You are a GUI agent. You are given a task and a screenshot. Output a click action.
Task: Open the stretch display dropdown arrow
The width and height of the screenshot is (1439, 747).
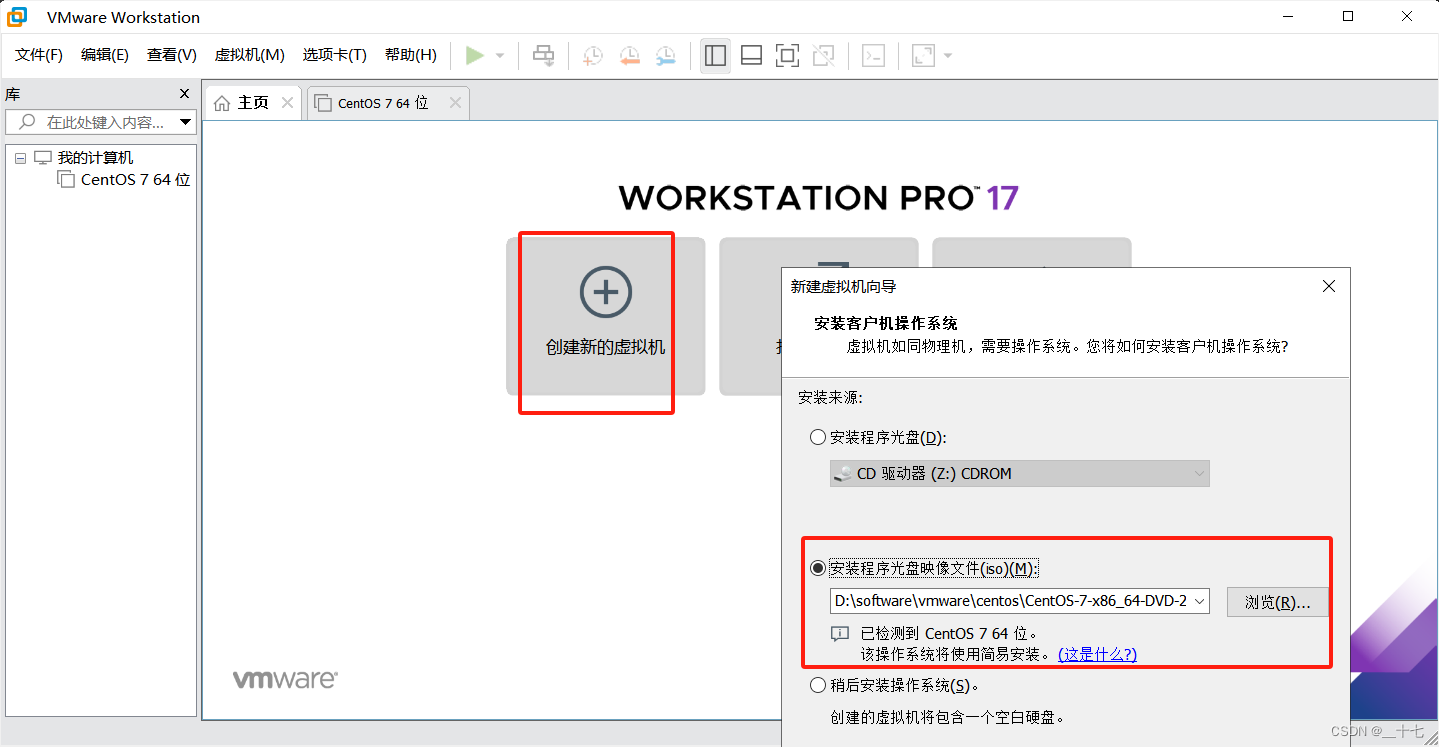947,56
